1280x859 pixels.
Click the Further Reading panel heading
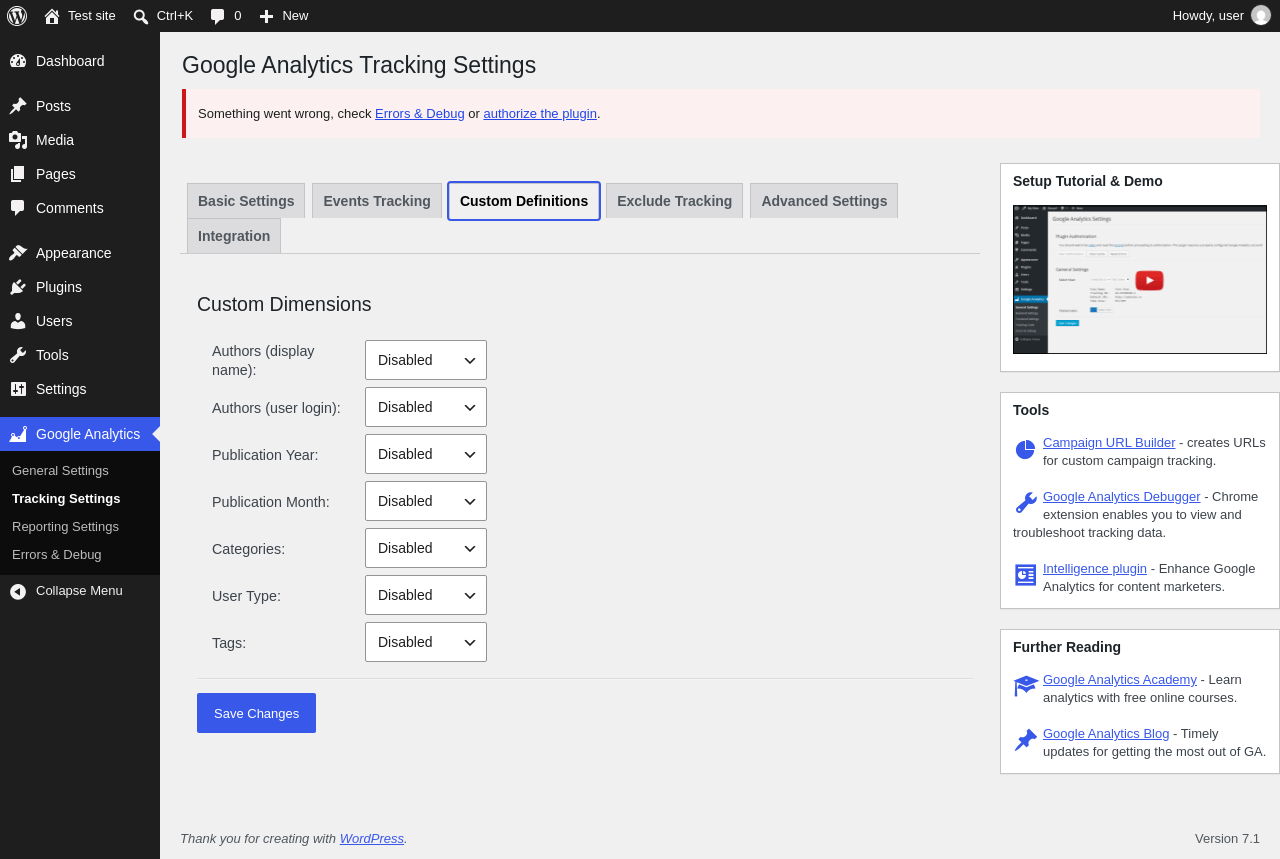pyautogui.click(x=1067, y=647)
